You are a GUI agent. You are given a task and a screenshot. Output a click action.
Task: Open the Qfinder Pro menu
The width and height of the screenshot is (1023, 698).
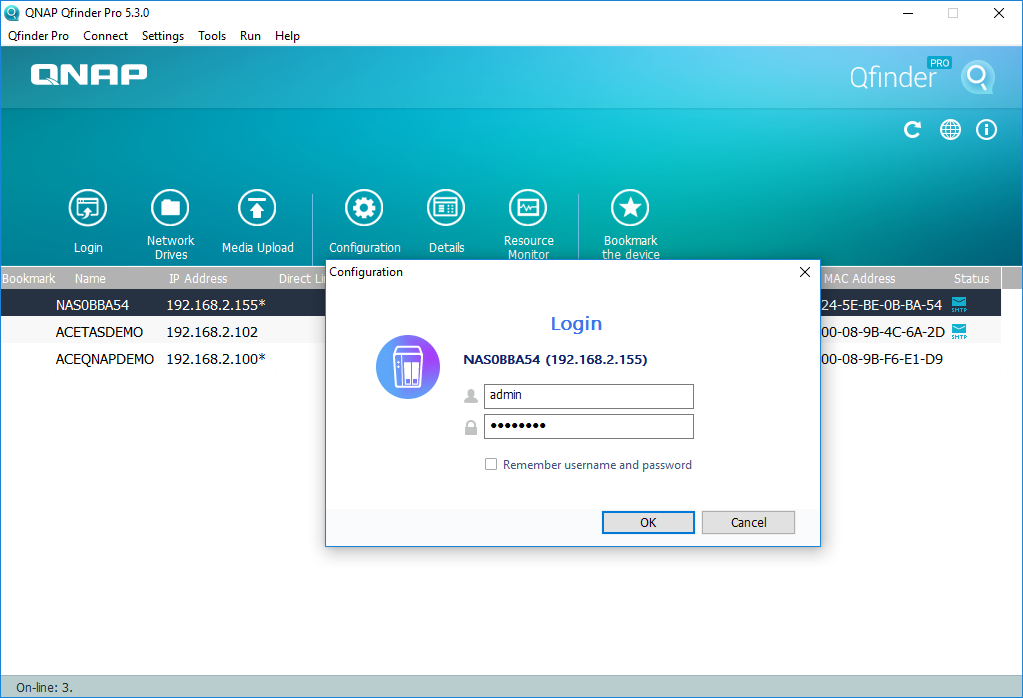tap(39, 36)
